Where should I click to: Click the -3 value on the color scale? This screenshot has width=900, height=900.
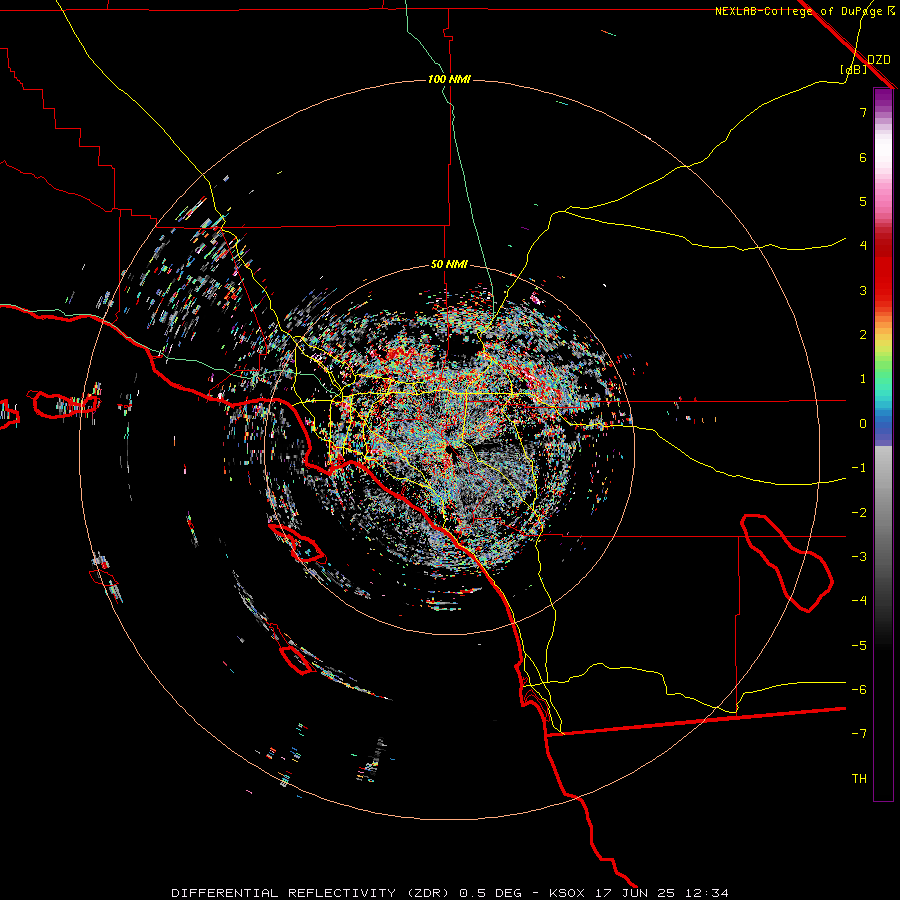pos(859,557)
